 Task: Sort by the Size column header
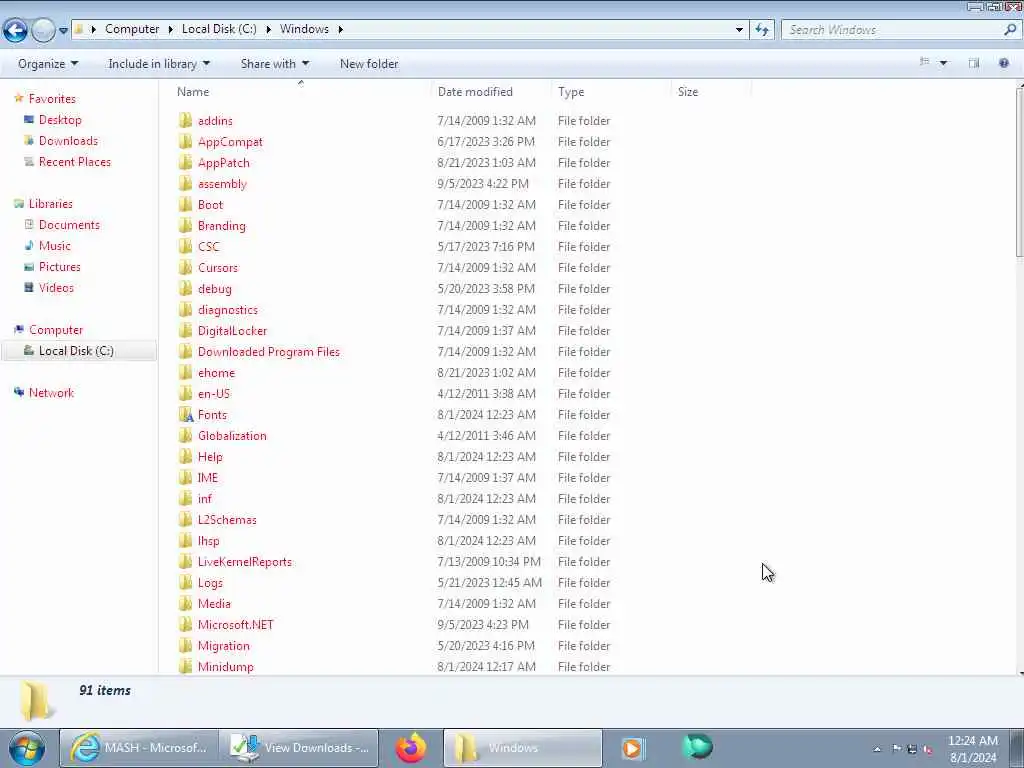(x=688, y=92)
